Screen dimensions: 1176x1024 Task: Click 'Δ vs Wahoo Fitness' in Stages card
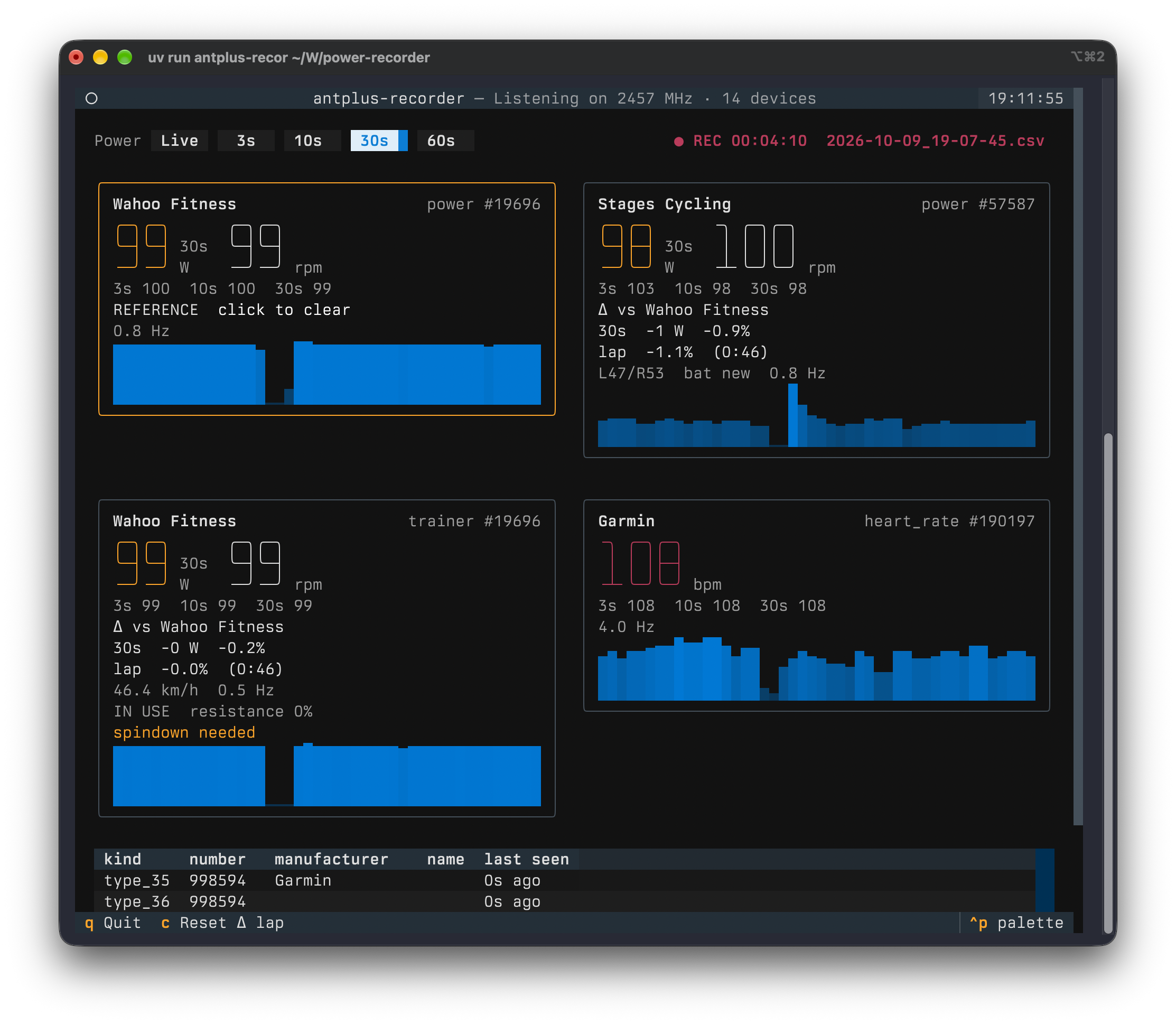coord(683,310)
